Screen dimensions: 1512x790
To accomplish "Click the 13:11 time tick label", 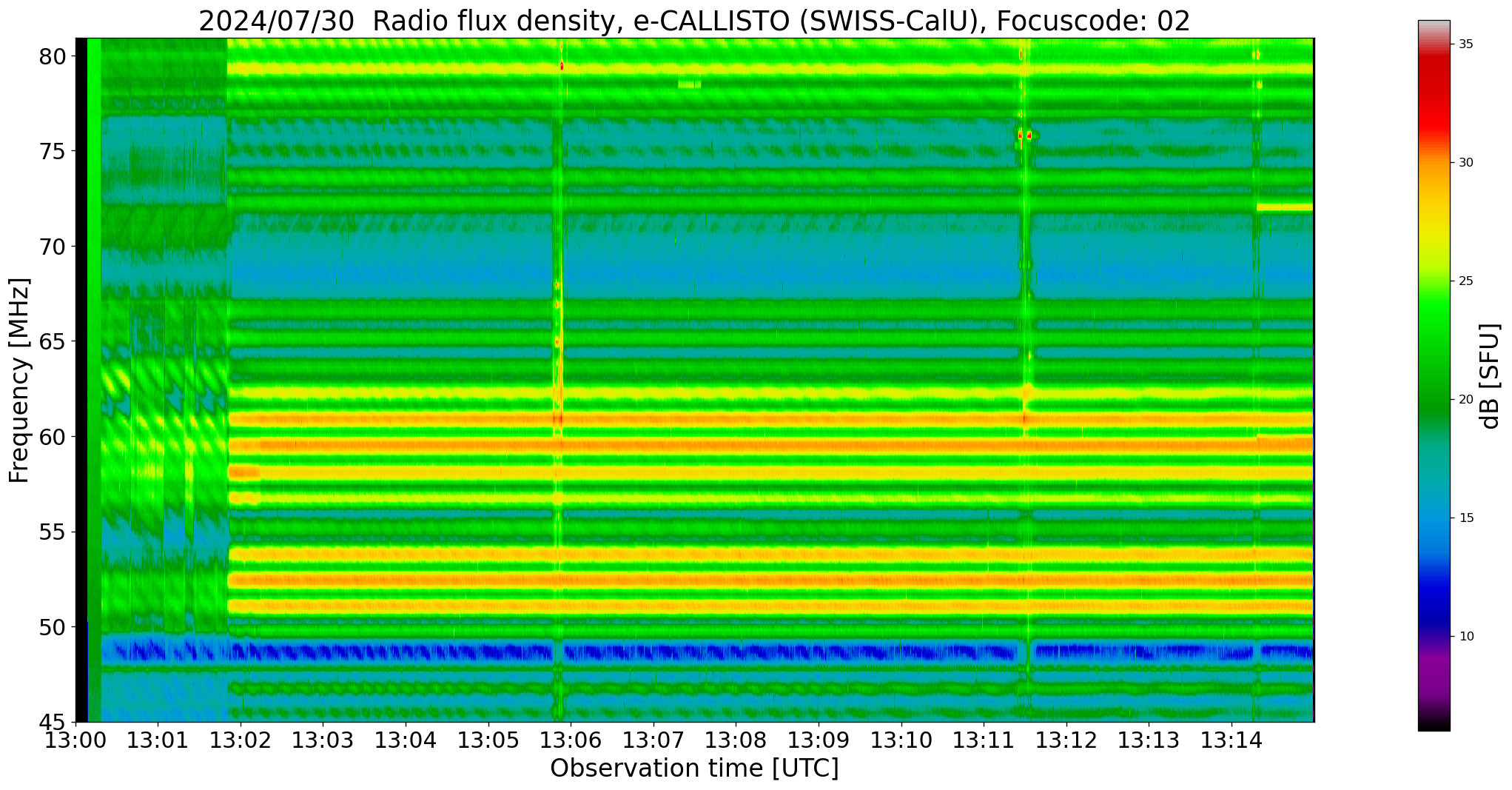I will (x=984, y=740).
